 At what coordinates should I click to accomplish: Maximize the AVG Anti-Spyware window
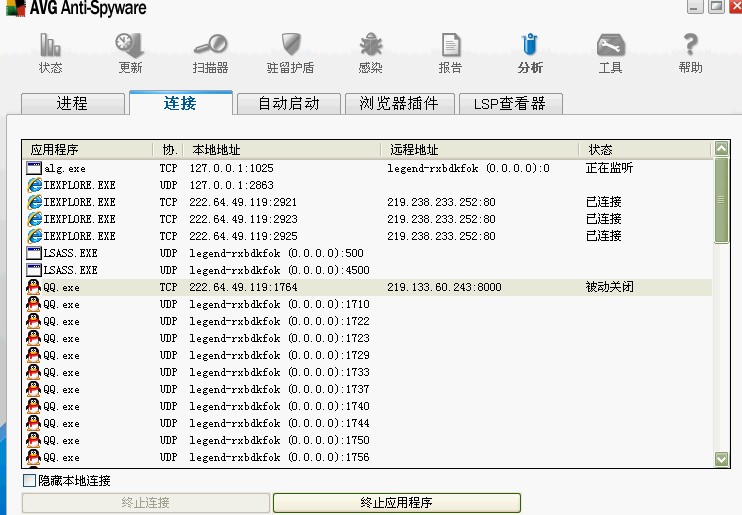pos(716,7)
